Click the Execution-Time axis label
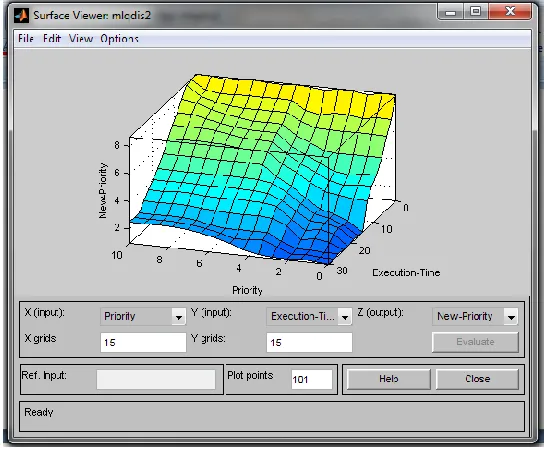The image size is (544, 450). 406,273
